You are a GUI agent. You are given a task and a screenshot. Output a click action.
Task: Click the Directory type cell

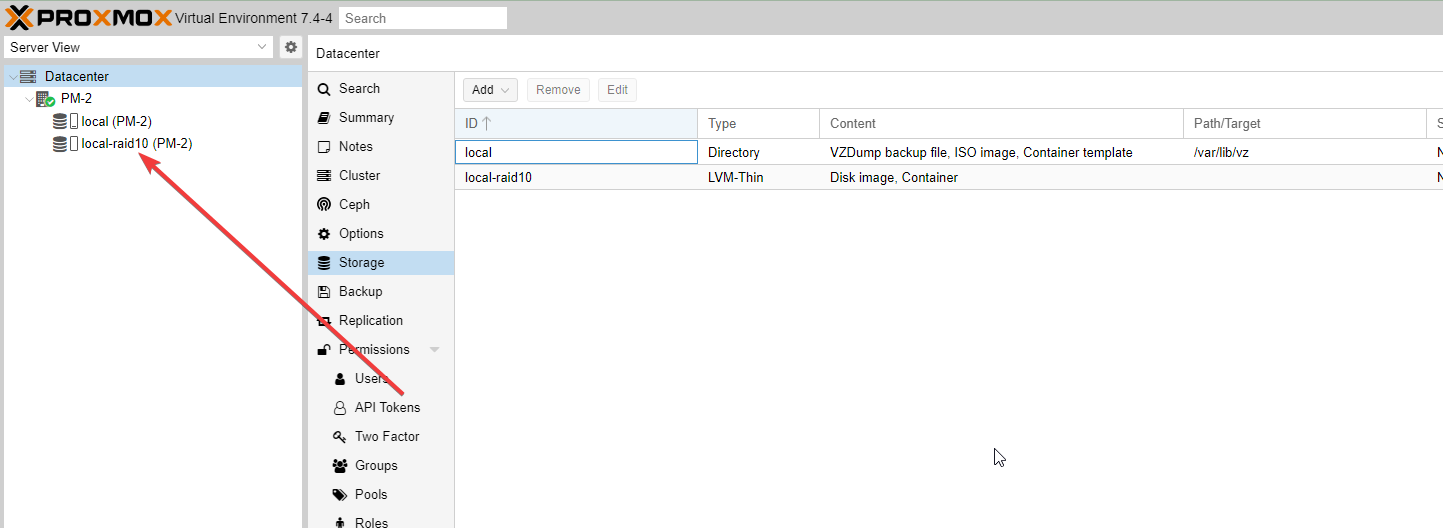(758, 152)
